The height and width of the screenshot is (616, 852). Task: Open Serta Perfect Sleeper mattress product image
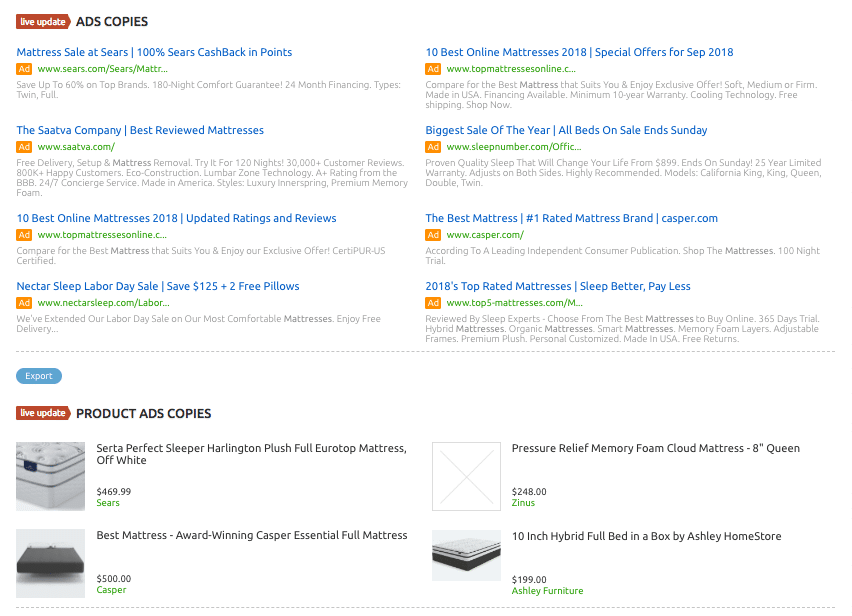pyautogui.click(x=51, y=476)
